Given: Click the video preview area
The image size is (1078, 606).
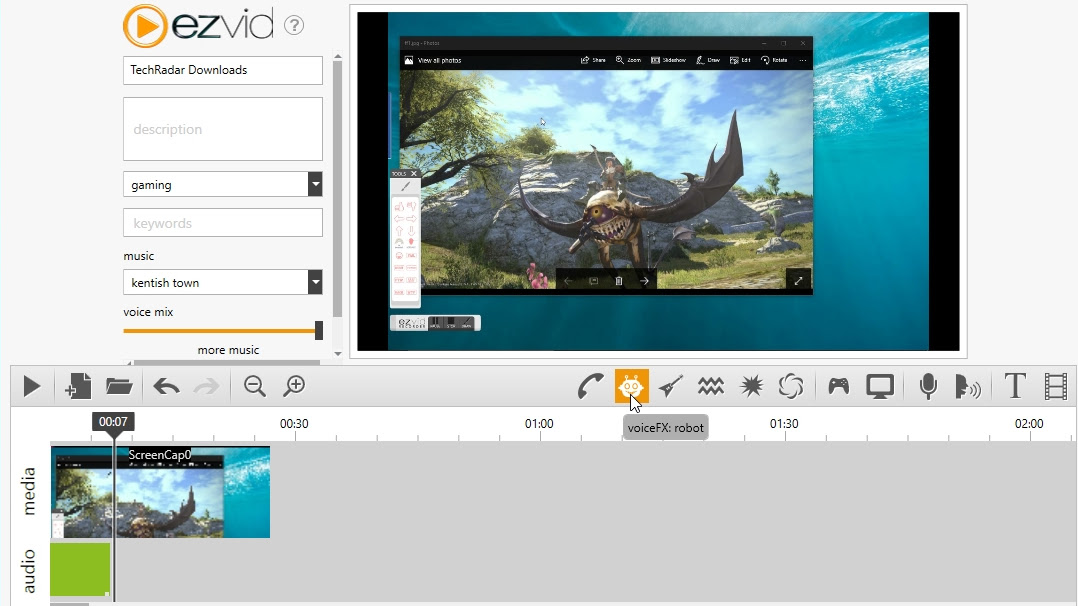Looking at the screenshot, I should pos(659,182).
